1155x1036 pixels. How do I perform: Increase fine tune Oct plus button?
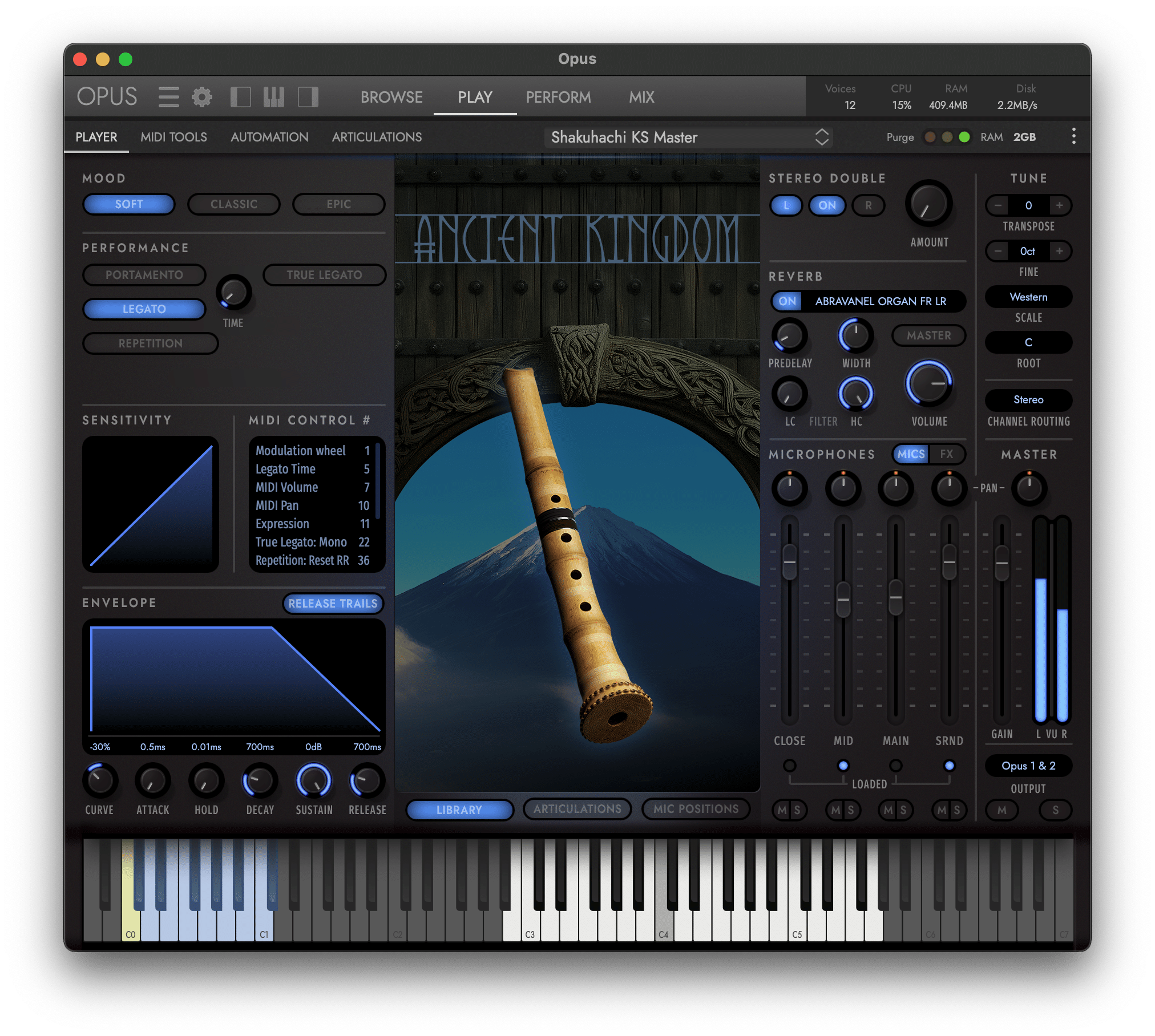1059,251
